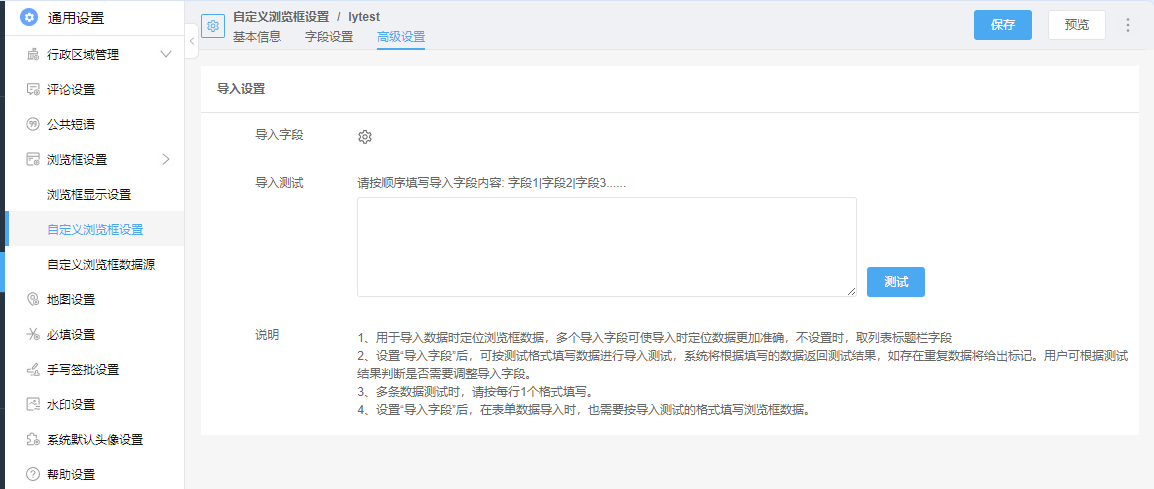
Task: Click the 测试 button
Action: click(896, 282)
